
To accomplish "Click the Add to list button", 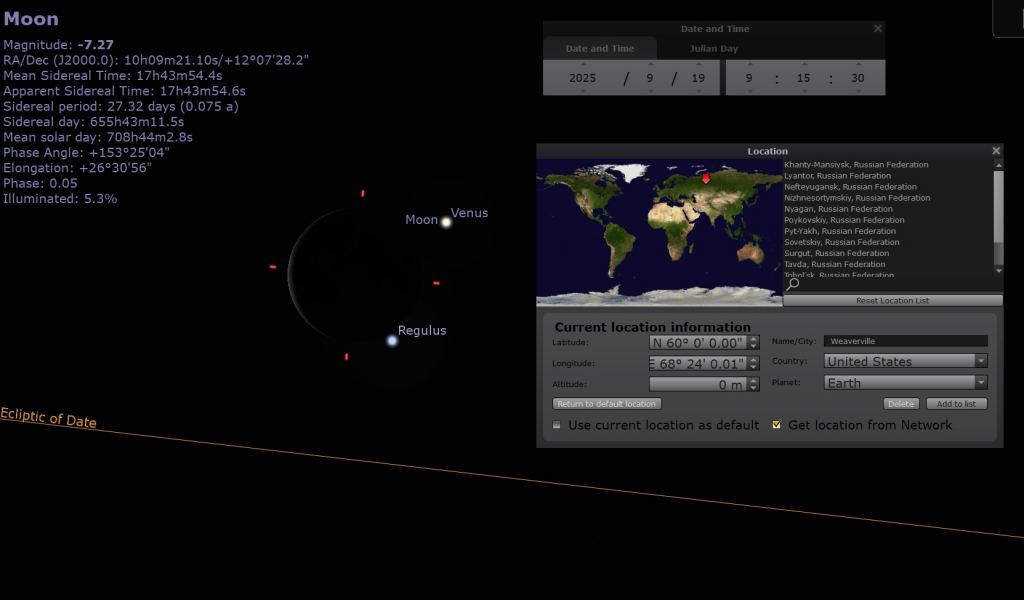I will (956, 404).
